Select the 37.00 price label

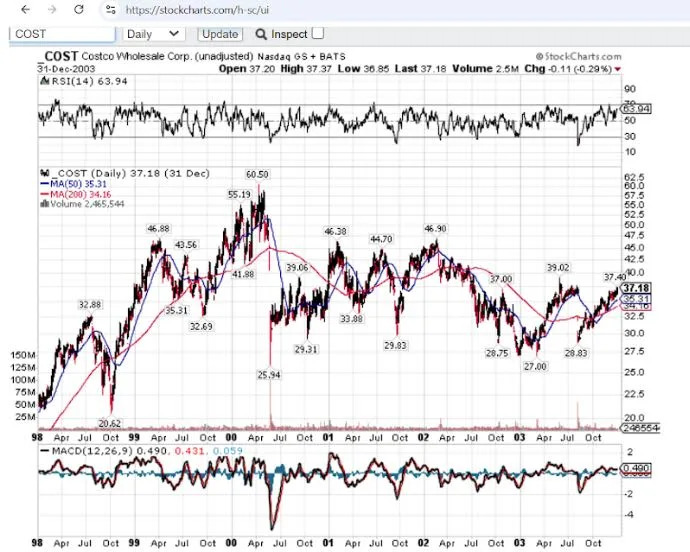[501, 279]
